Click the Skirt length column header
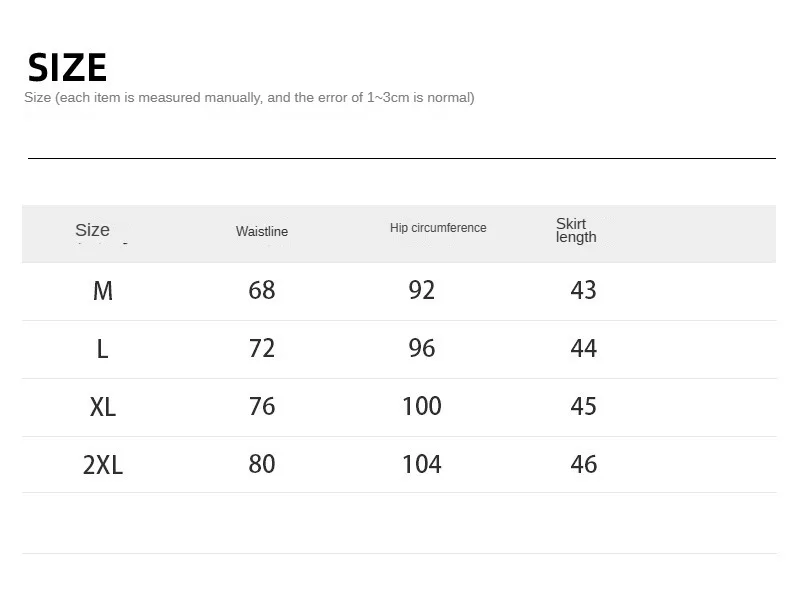This screenshot has height=589, width=800. pos(576,230)
